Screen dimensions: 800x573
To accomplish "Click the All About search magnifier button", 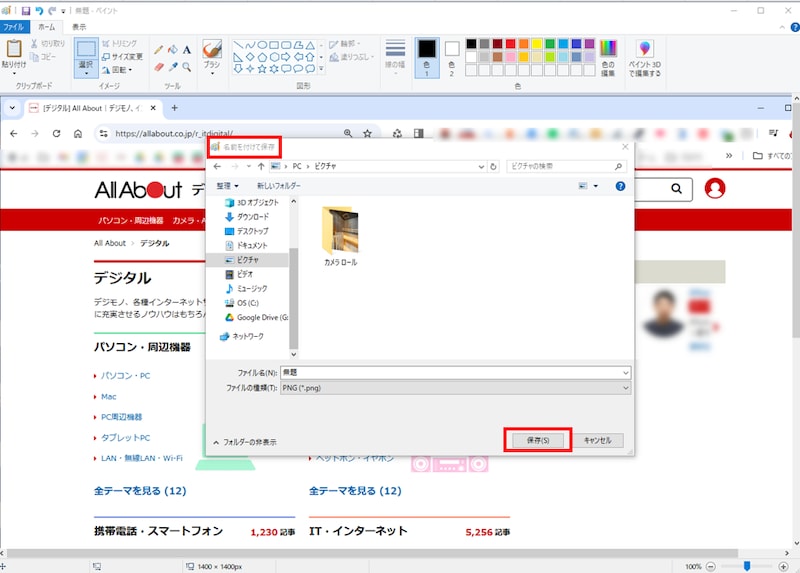I will (676, 189).
